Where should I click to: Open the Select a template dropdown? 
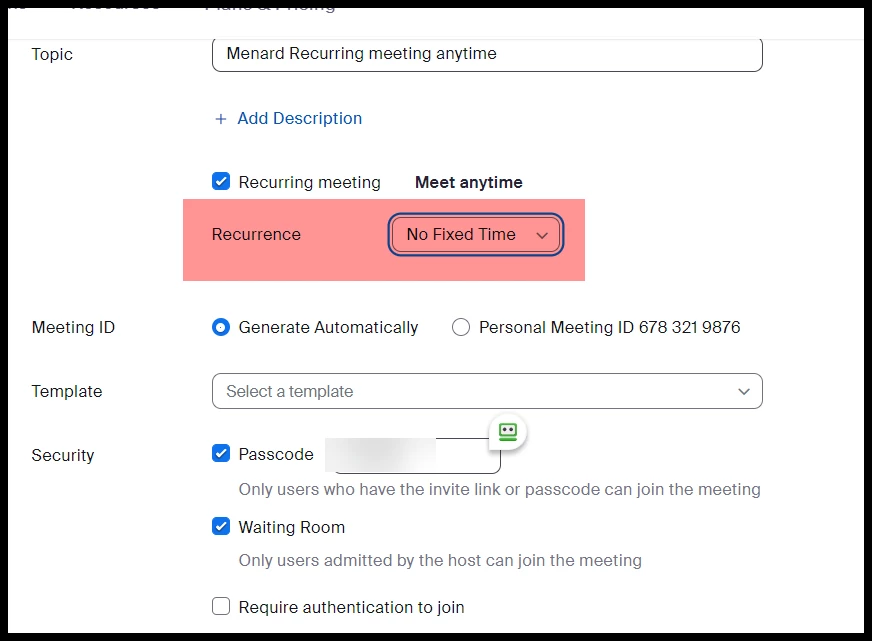487,391
